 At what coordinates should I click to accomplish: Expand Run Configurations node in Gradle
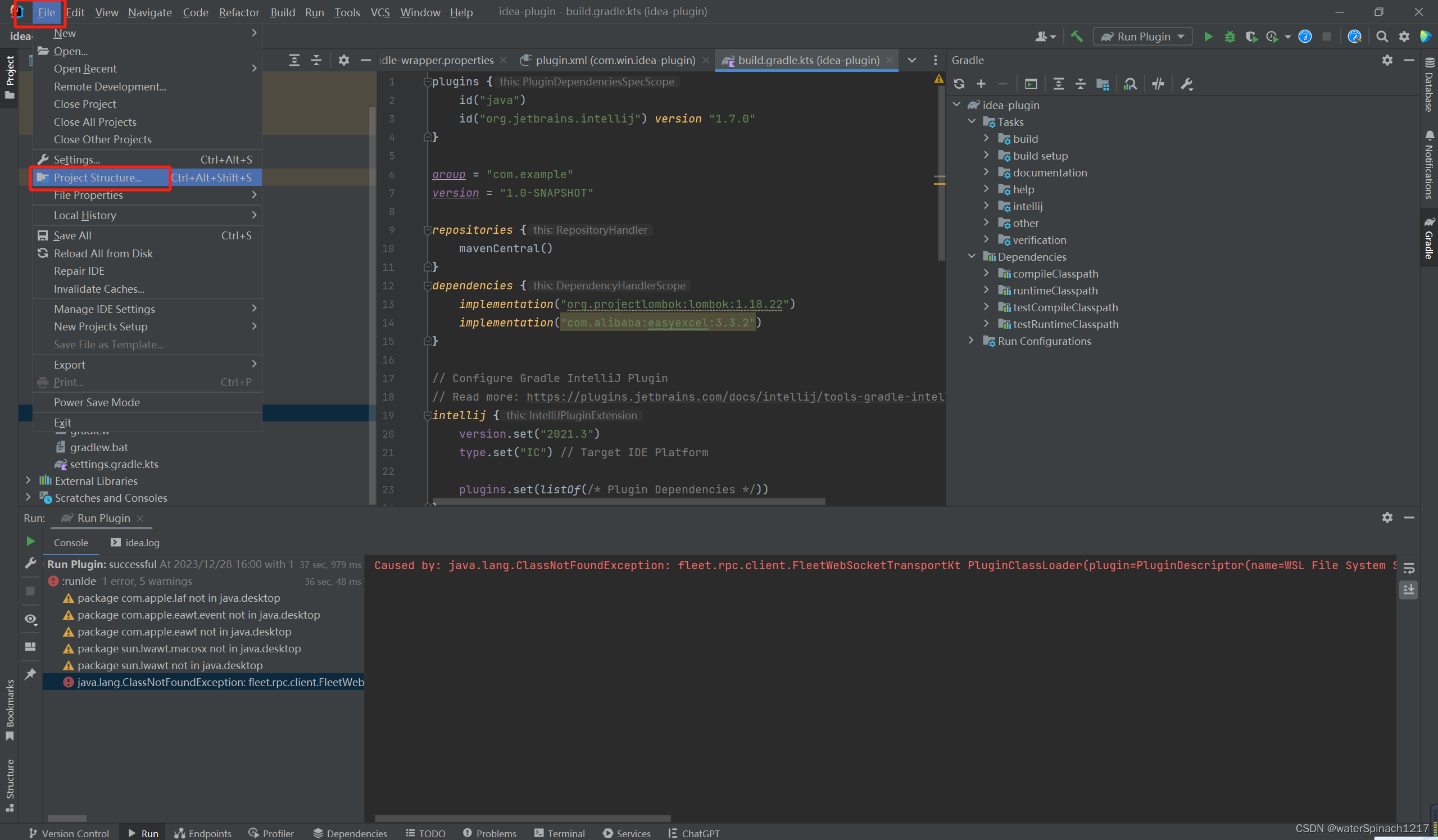pos(971,340)
